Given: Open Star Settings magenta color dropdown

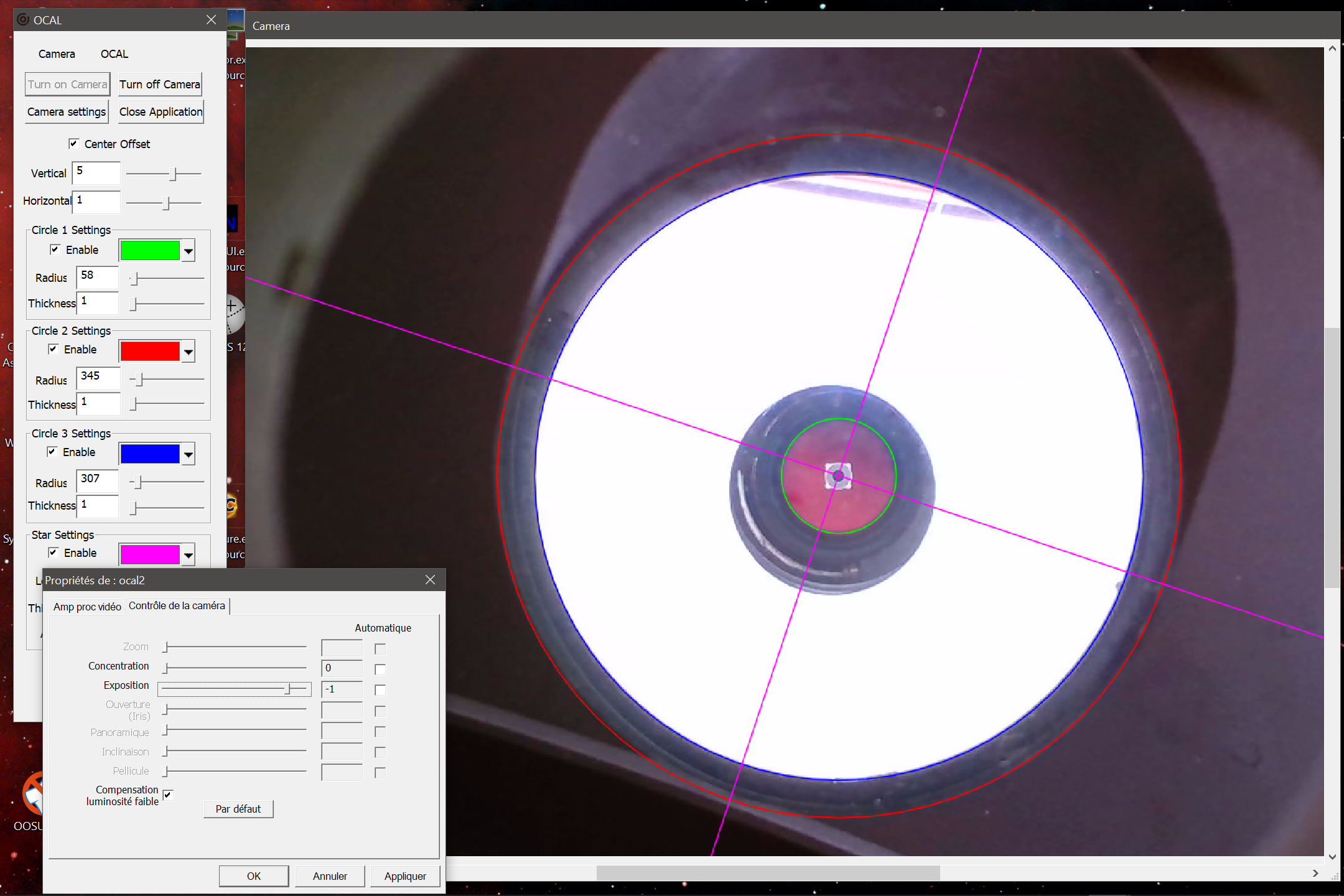Looking at the screenshot, I should [188, 554].
